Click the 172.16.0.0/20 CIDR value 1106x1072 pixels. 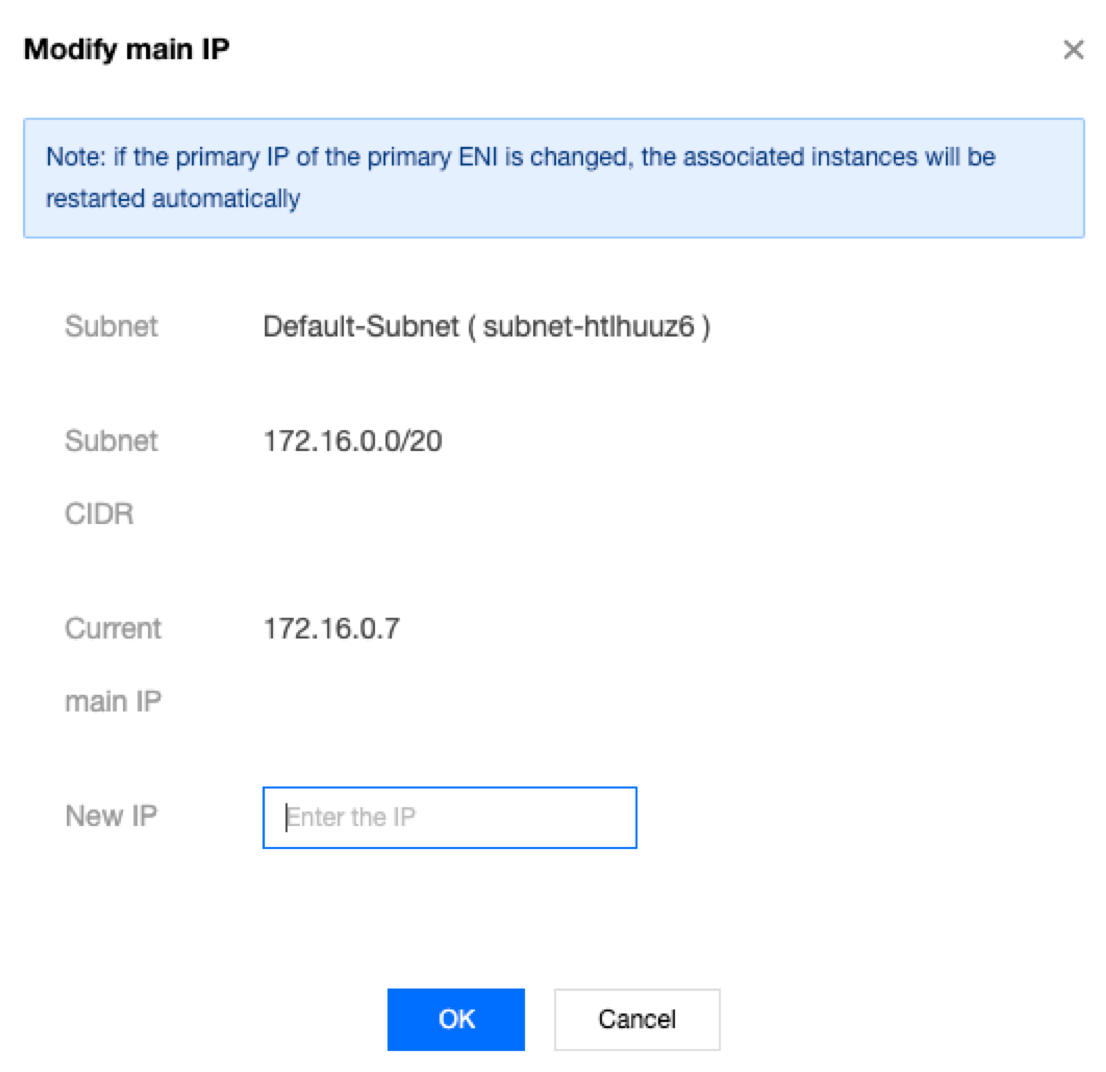point(353,441)
